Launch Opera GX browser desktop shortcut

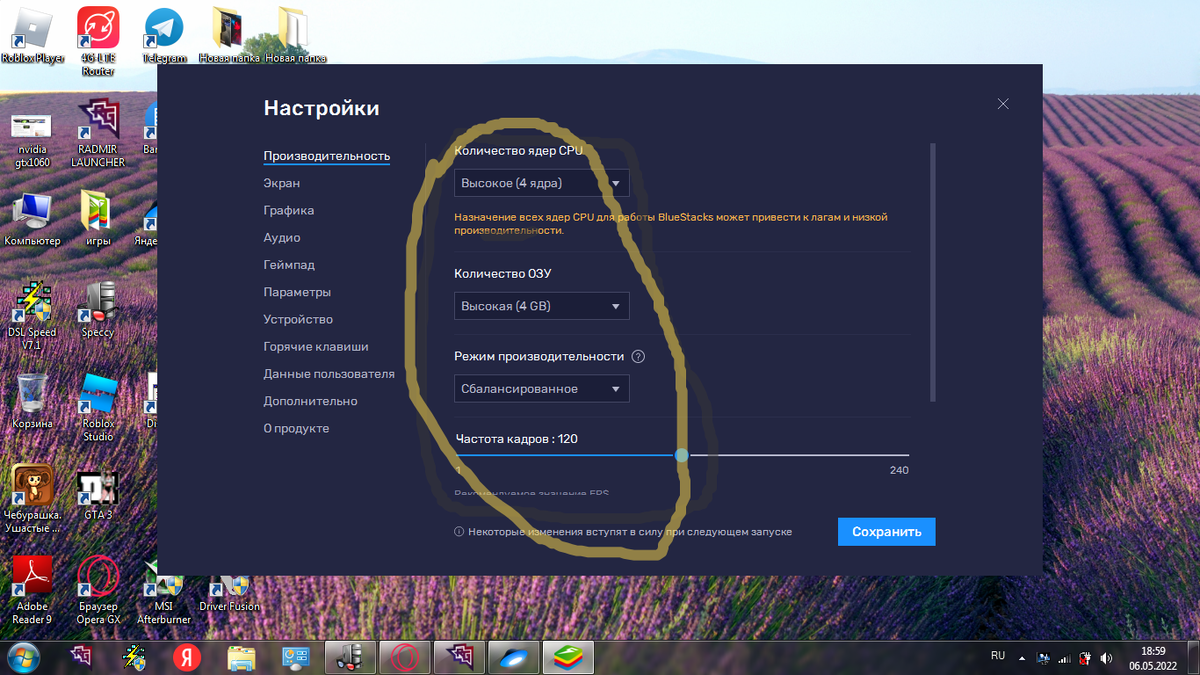tap(98, 590)
